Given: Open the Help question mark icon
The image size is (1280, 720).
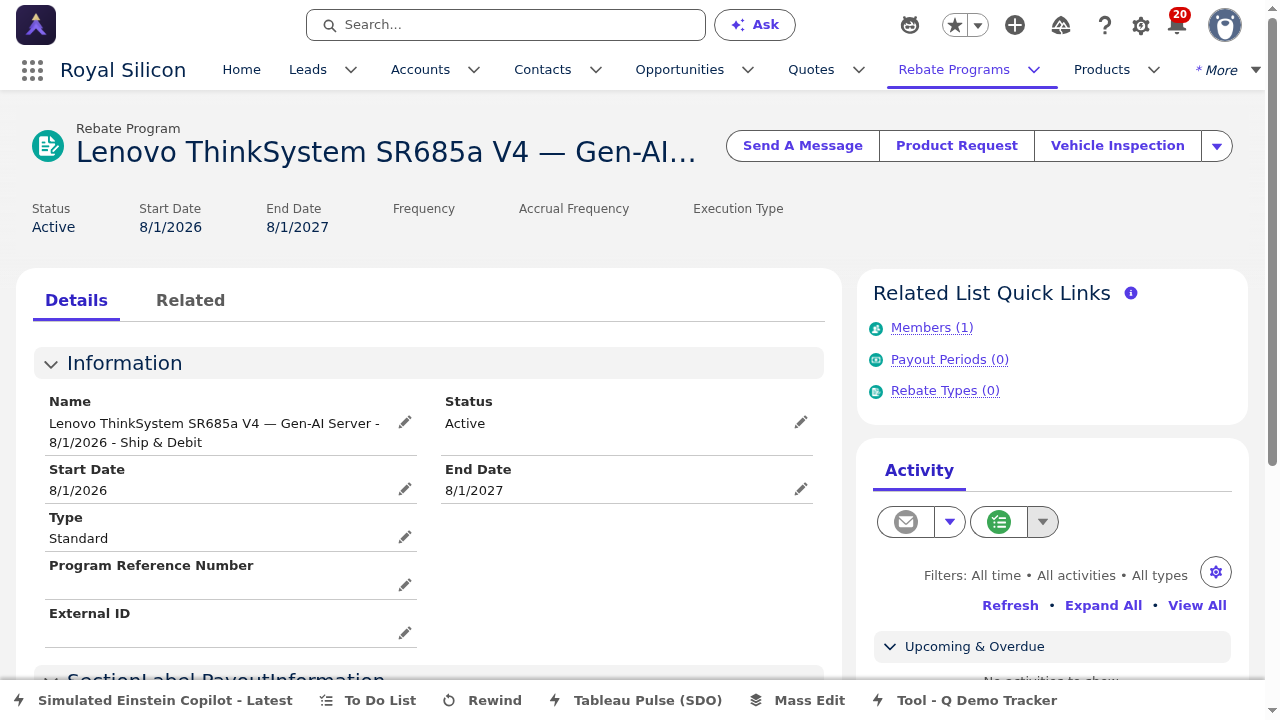Looking at the screenshot, I should (1105, 25).
